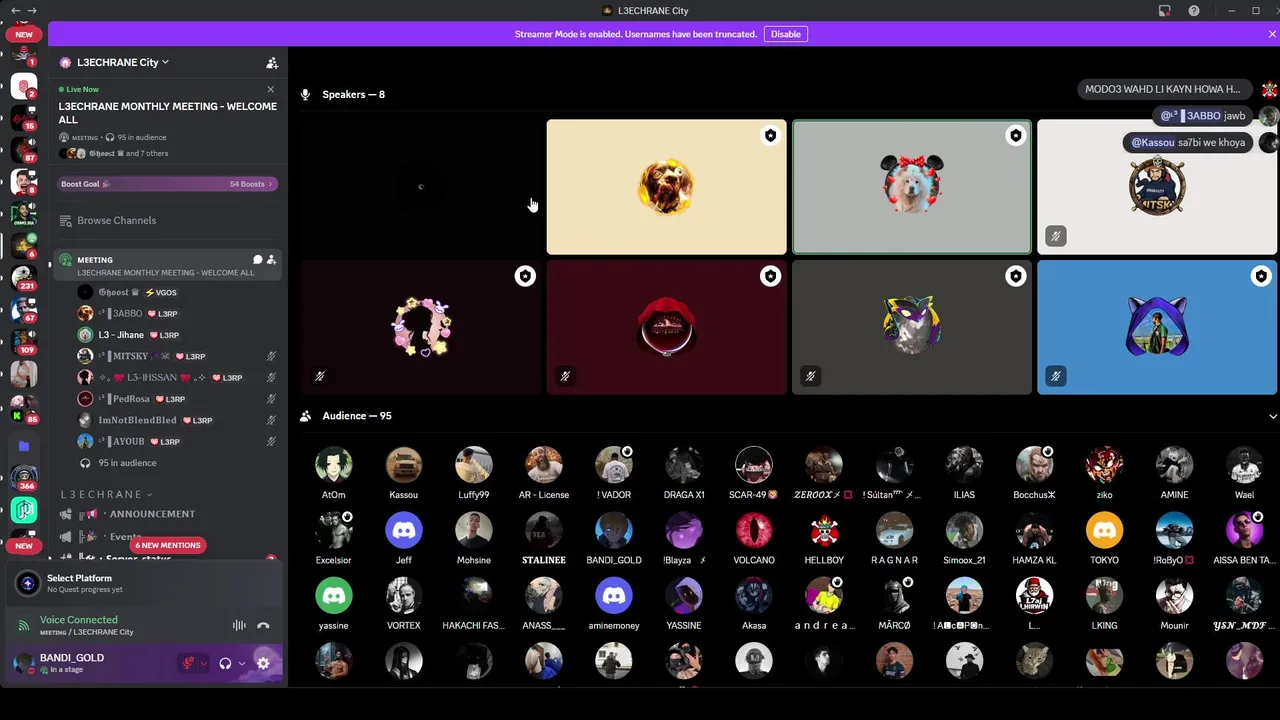Image resolution: width=1280 pixels, height=720 pixels.
Task: Toggle microphone mute in user panel
Action: [x=187, y=663]
